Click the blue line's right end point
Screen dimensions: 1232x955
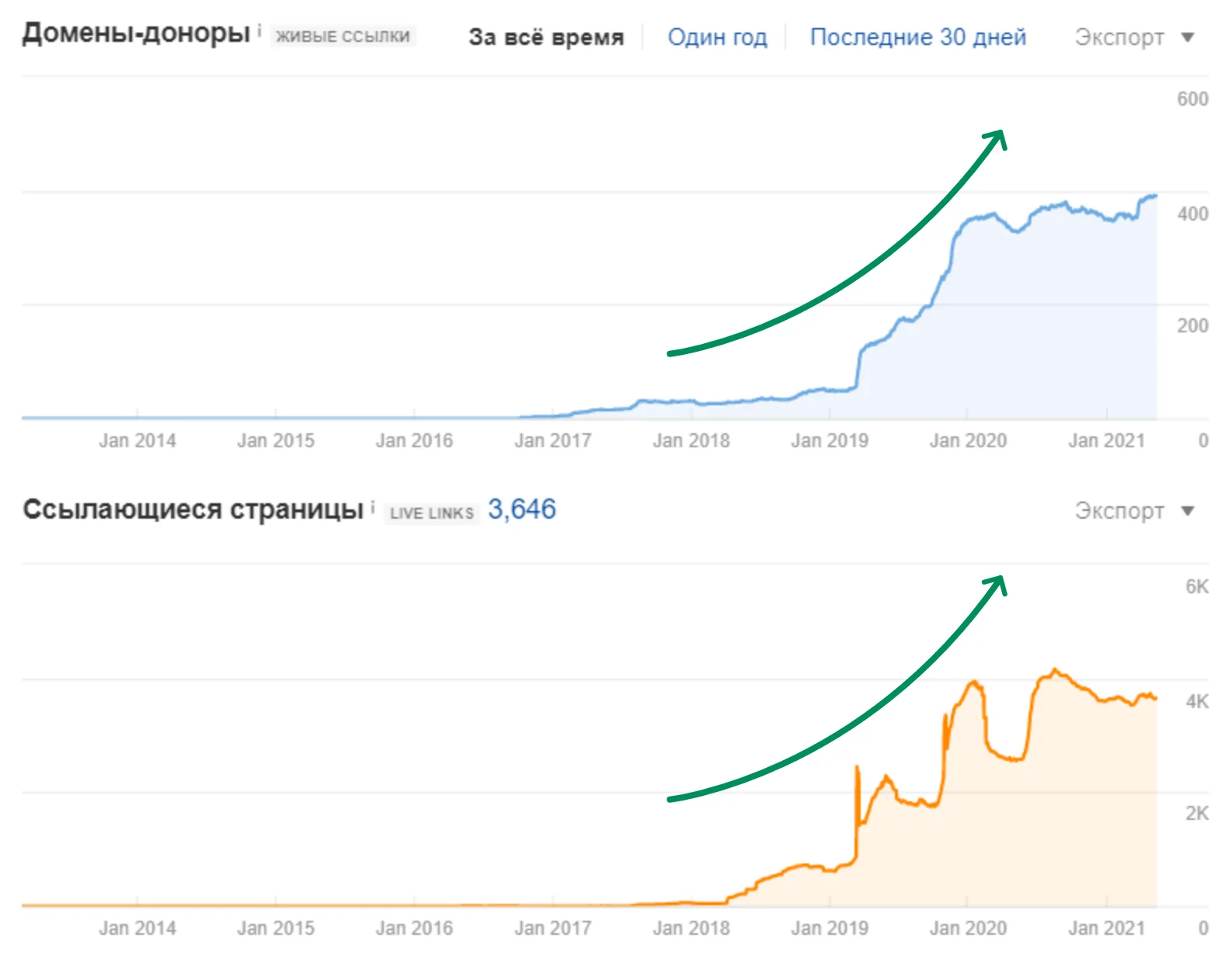click(1155, 196)
